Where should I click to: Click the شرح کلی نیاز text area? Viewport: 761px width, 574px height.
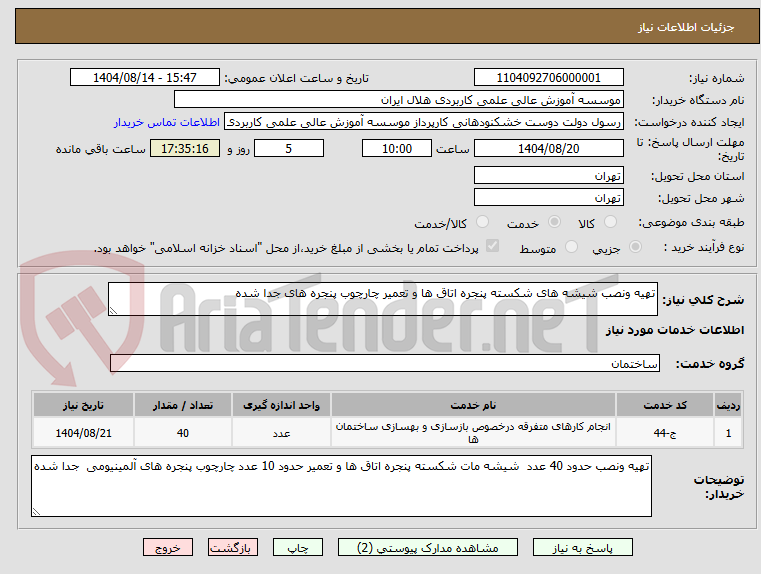point(382,299)
